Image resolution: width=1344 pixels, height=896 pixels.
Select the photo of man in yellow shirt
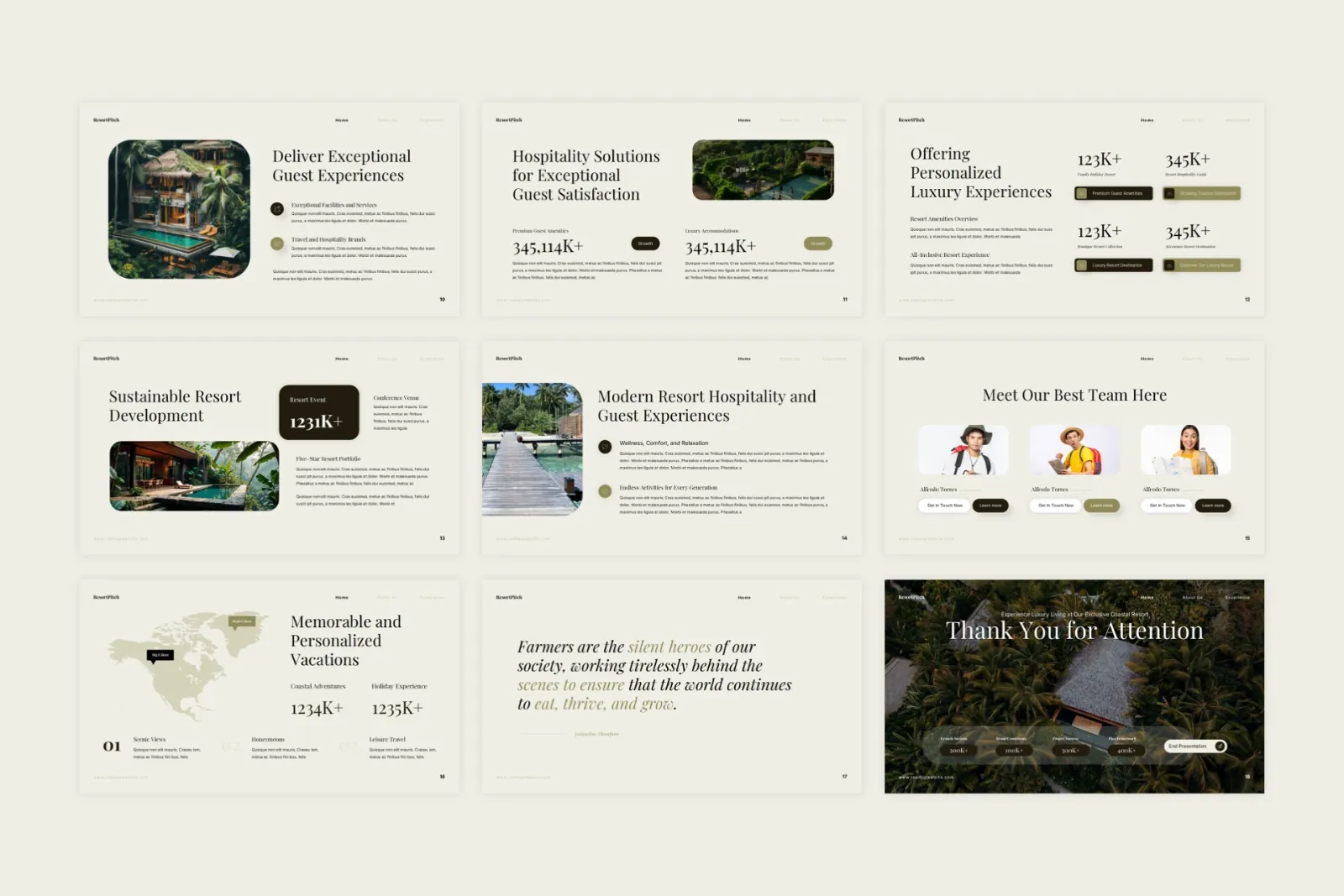(1074, 450)
